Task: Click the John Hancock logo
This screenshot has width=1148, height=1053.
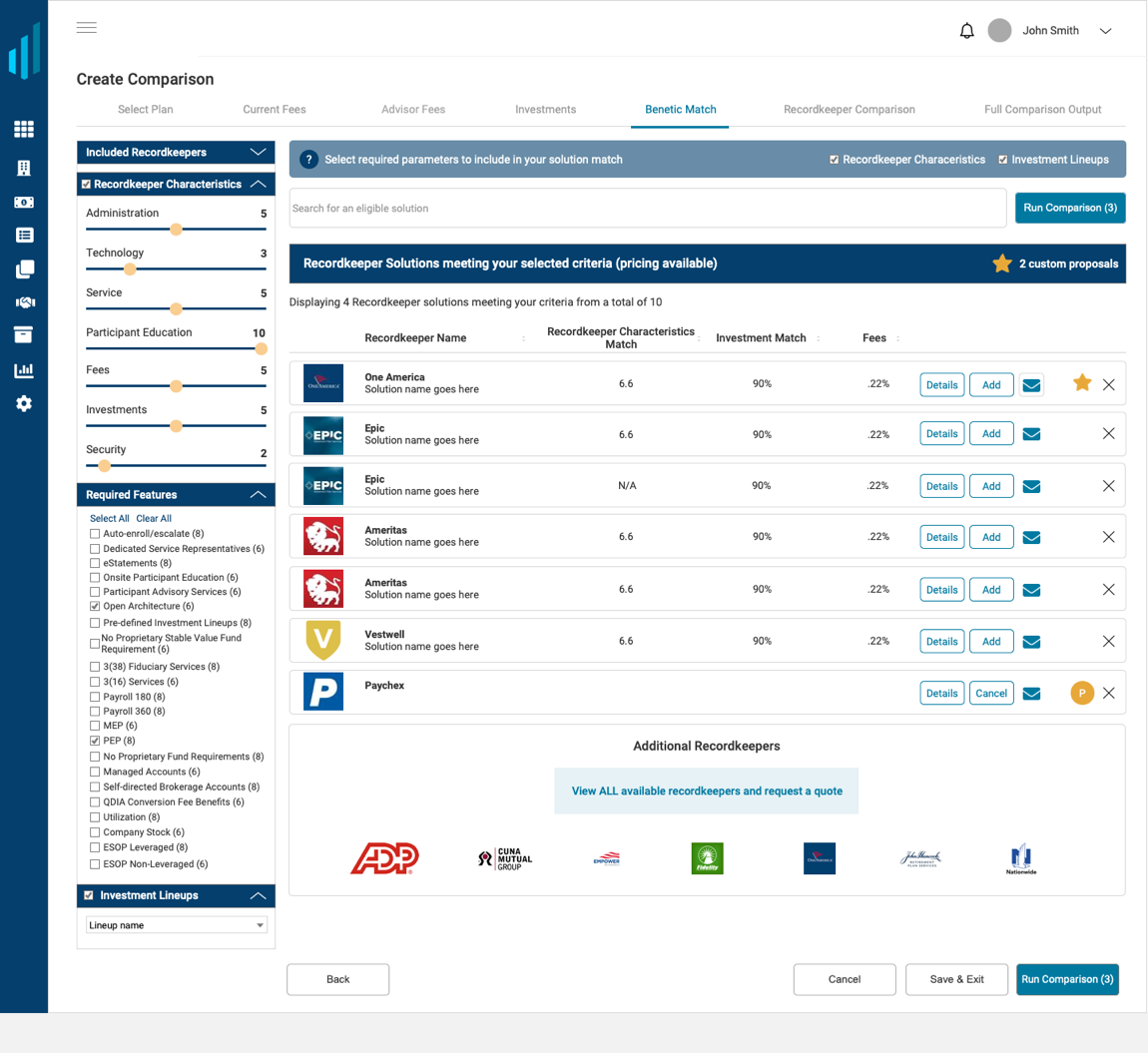Action: click(x=921, y=858)
